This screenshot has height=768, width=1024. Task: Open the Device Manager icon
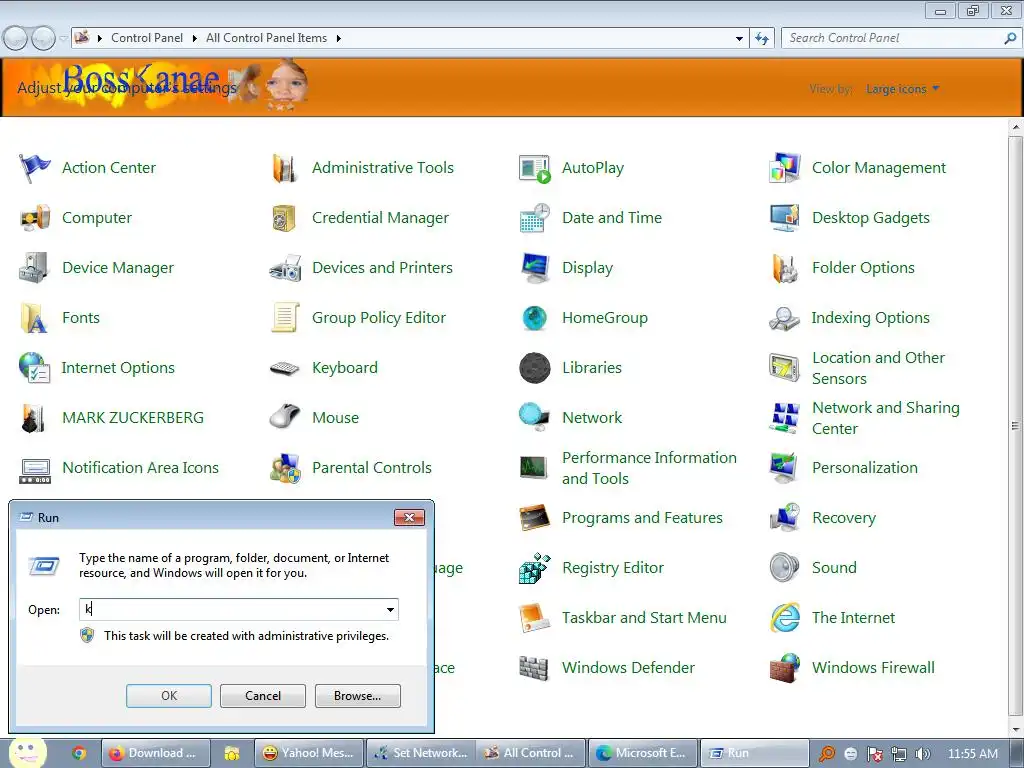(x=34, y=268)
